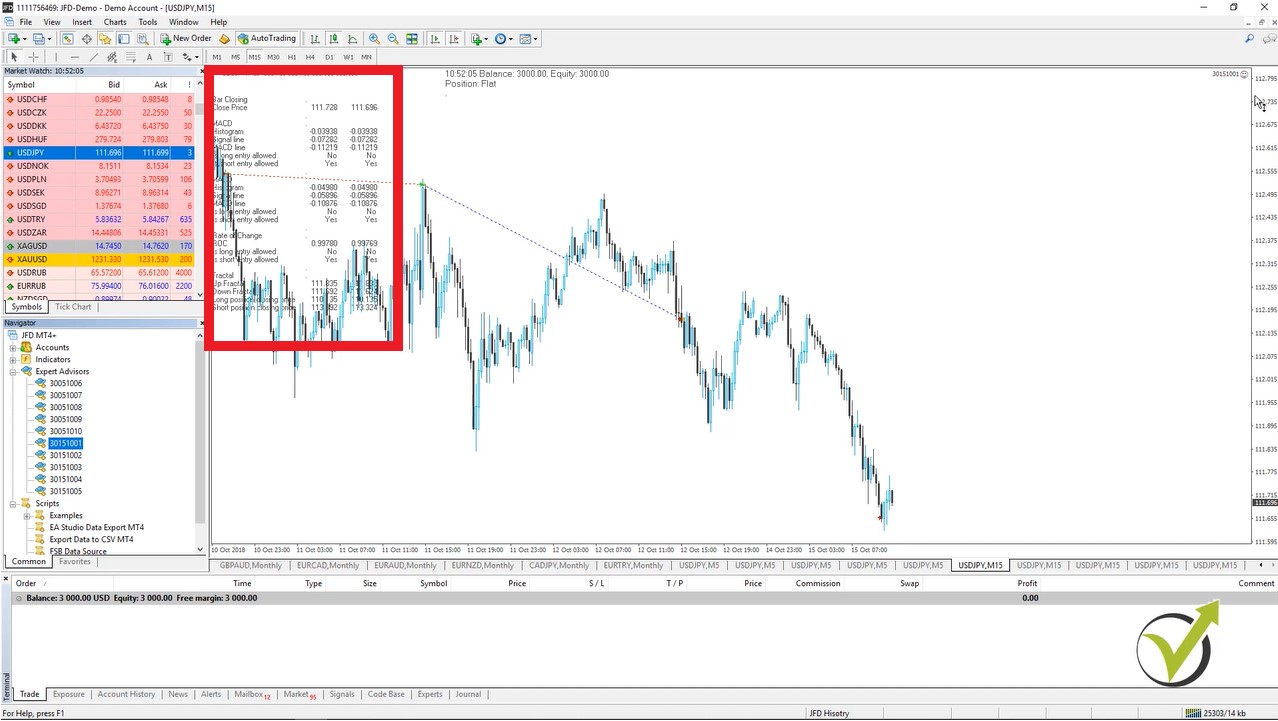This screenshot has height=721, width=1278.
Task: Open the Charts menu
Action: (115, 21)
